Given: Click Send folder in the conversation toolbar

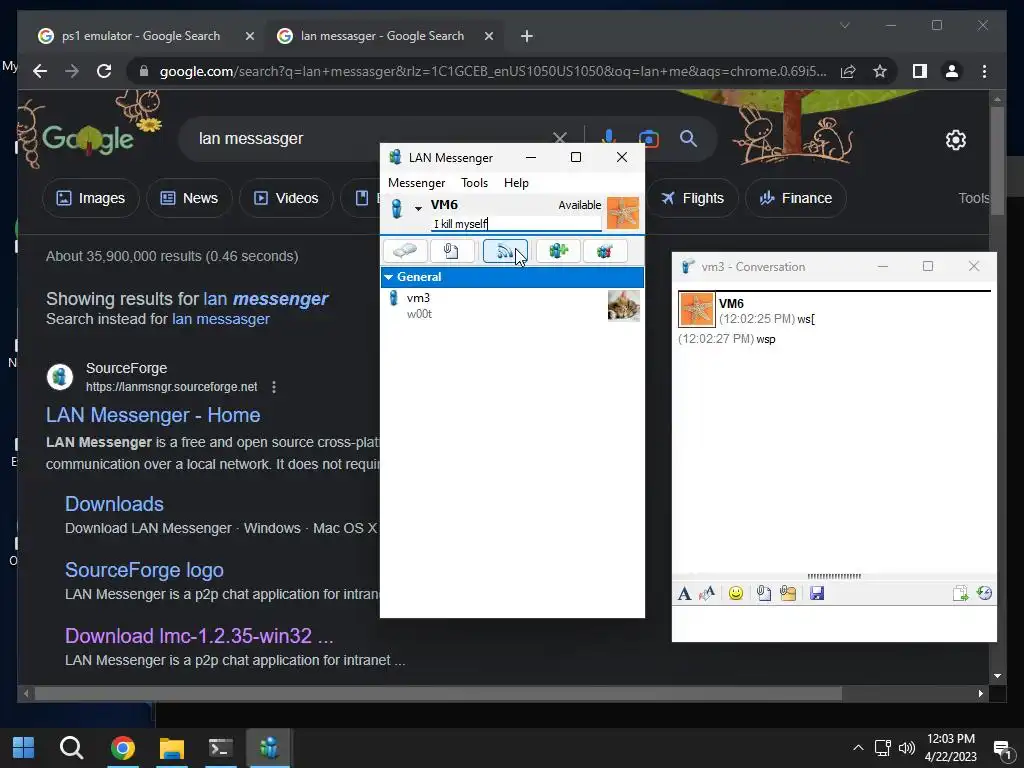Looking at the screenshot, I should 788,593.
